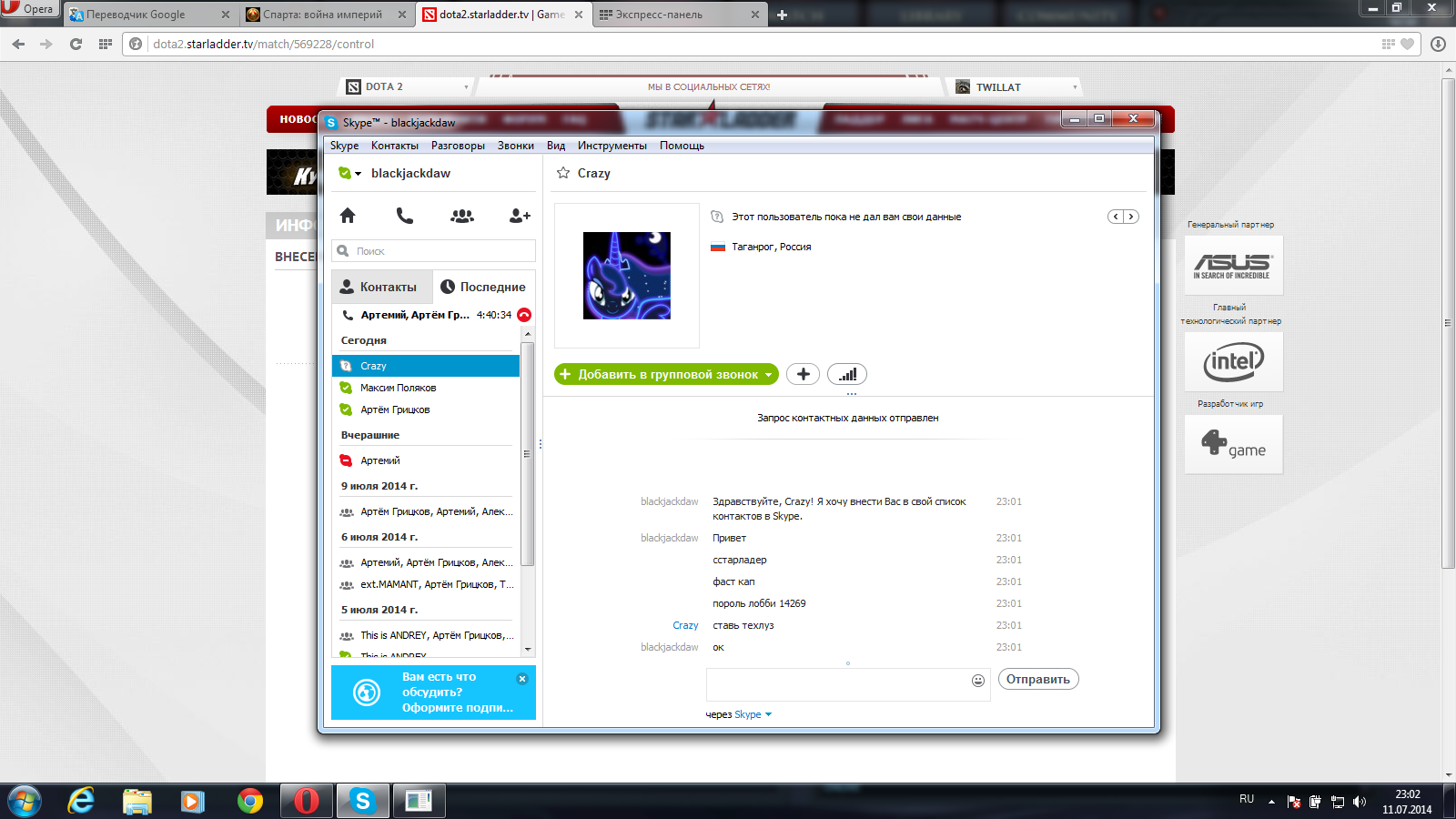Open the DOTA 2 game dropdown on website
Image resolution: width=1456 pixels, height=819 pixels.
point(407,86)
